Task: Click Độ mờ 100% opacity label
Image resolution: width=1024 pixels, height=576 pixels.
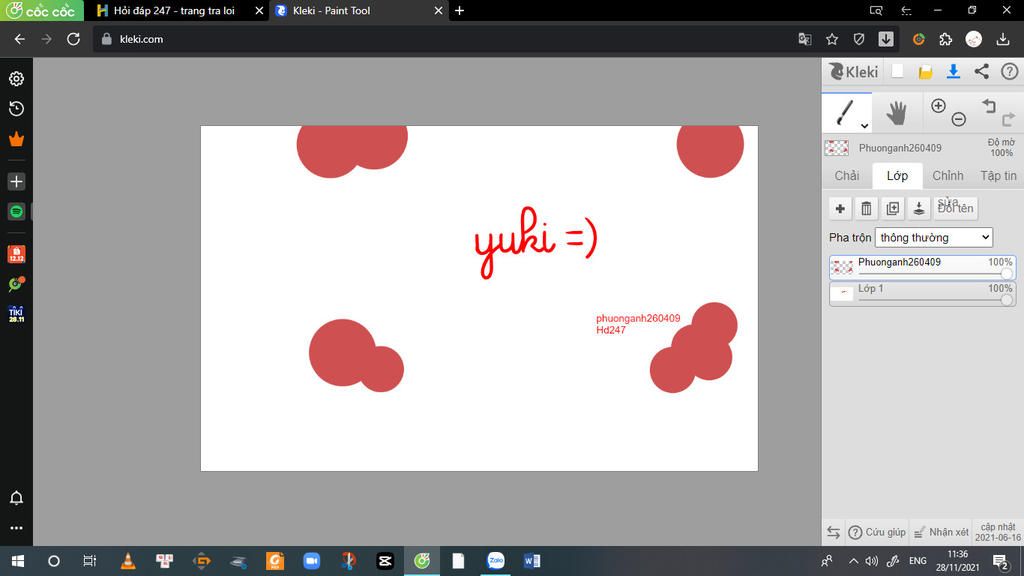Action: click(1000, 148)
